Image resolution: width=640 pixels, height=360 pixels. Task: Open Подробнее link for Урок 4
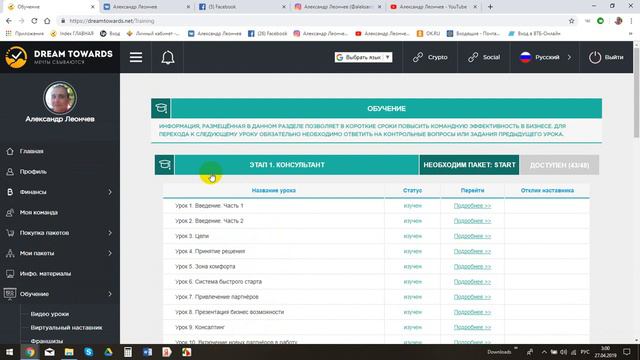[x=472, y=251]
